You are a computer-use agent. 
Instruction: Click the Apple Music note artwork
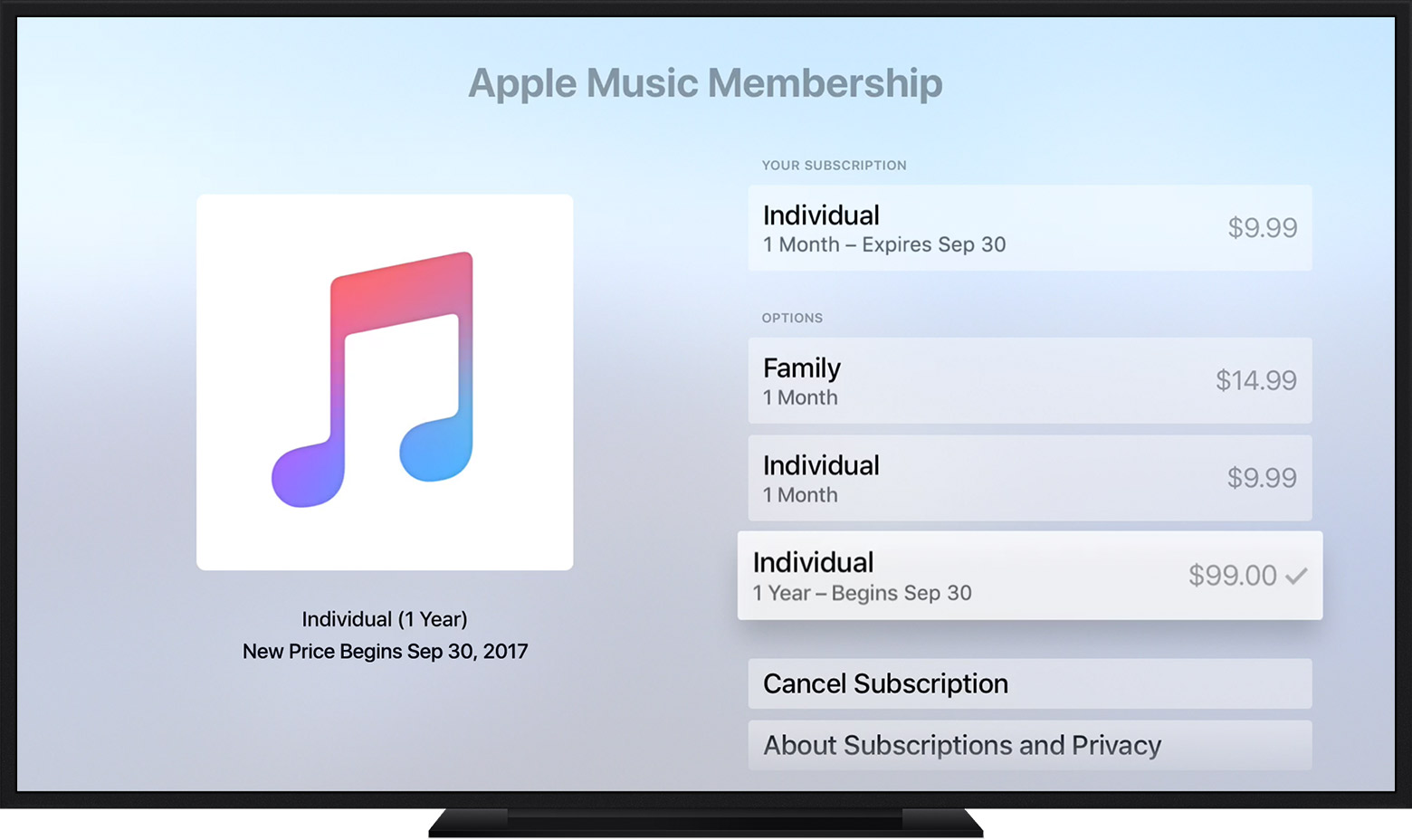[x=385, y=382]
